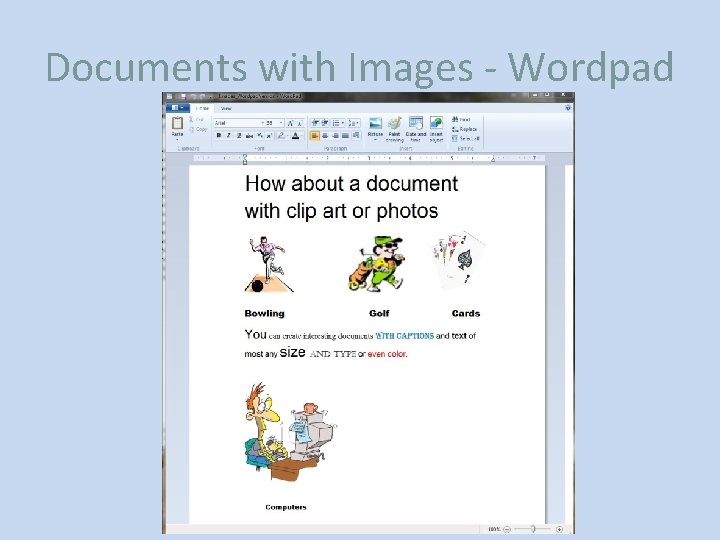720x540 pixels.
Task: Click the Undo icon in quick access toolbar
Action: coord(193,96)
